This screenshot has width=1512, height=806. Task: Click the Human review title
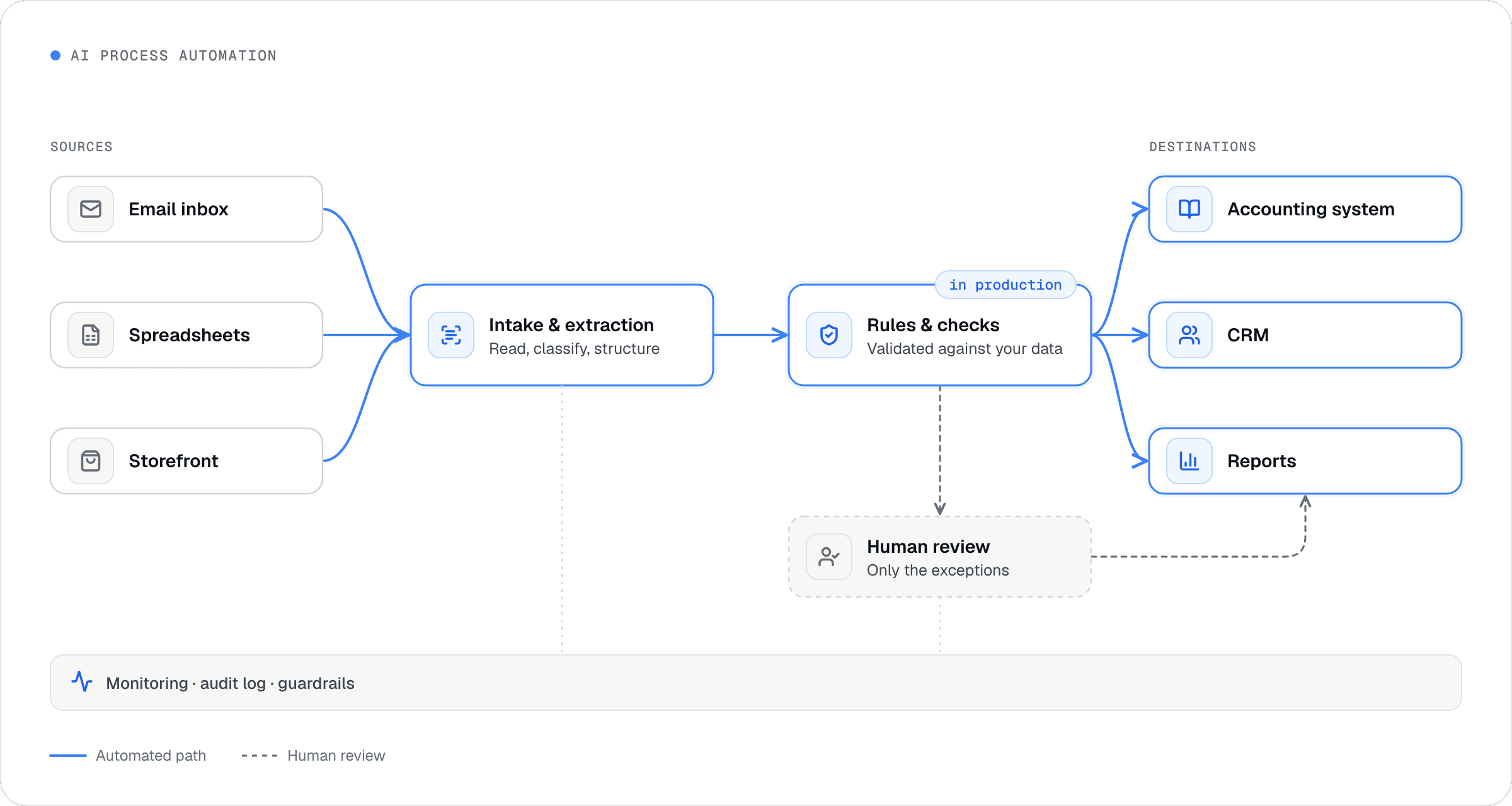coord(928,547)
